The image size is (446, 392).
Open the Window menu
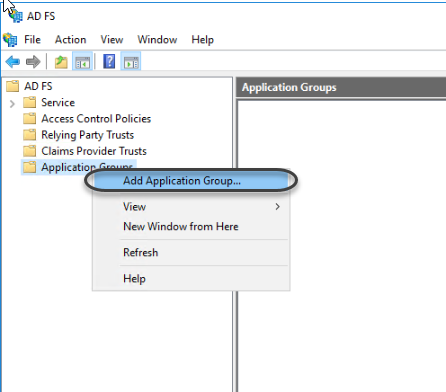click(x=157, y=40)
